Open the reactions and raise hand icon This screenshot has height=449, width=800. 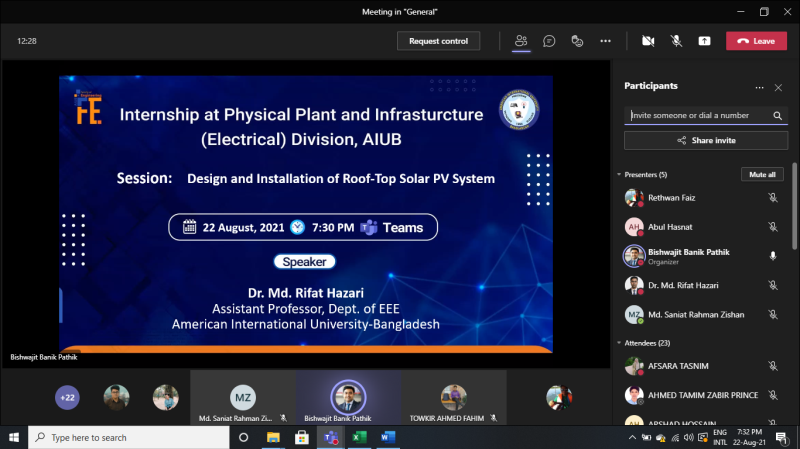(577, 41)
